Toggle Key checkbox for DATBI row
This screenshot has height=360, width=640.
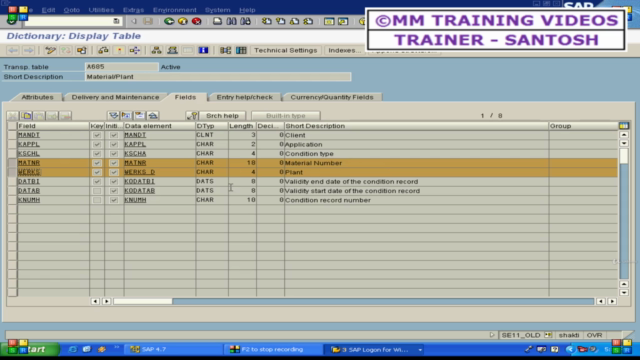coord(97,182)
